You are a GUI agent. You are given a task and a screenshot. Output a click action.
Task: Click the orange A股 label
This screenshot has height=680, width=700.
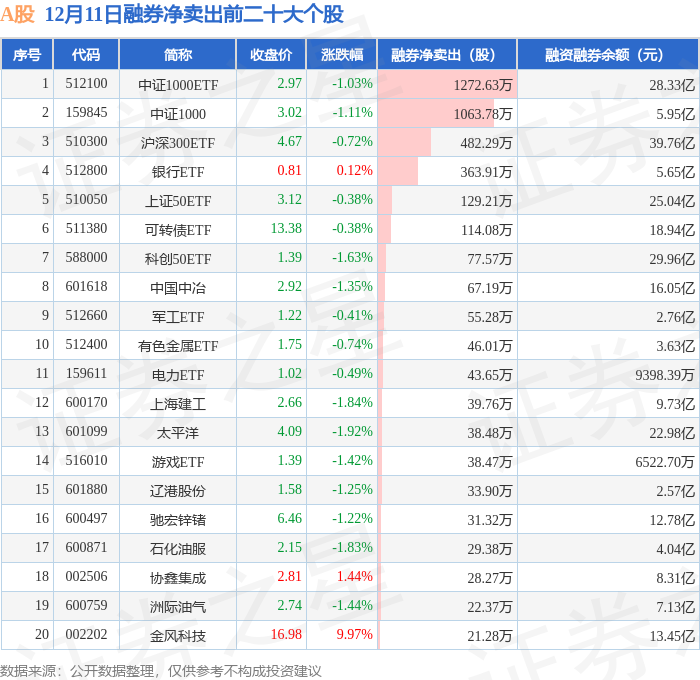coord(17,14)
